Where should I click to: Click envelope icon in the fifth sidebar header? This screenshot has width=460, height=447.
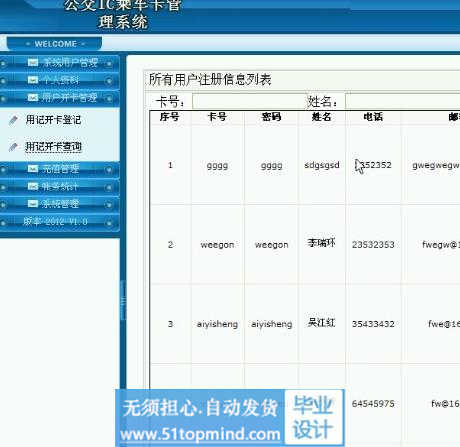33,186
